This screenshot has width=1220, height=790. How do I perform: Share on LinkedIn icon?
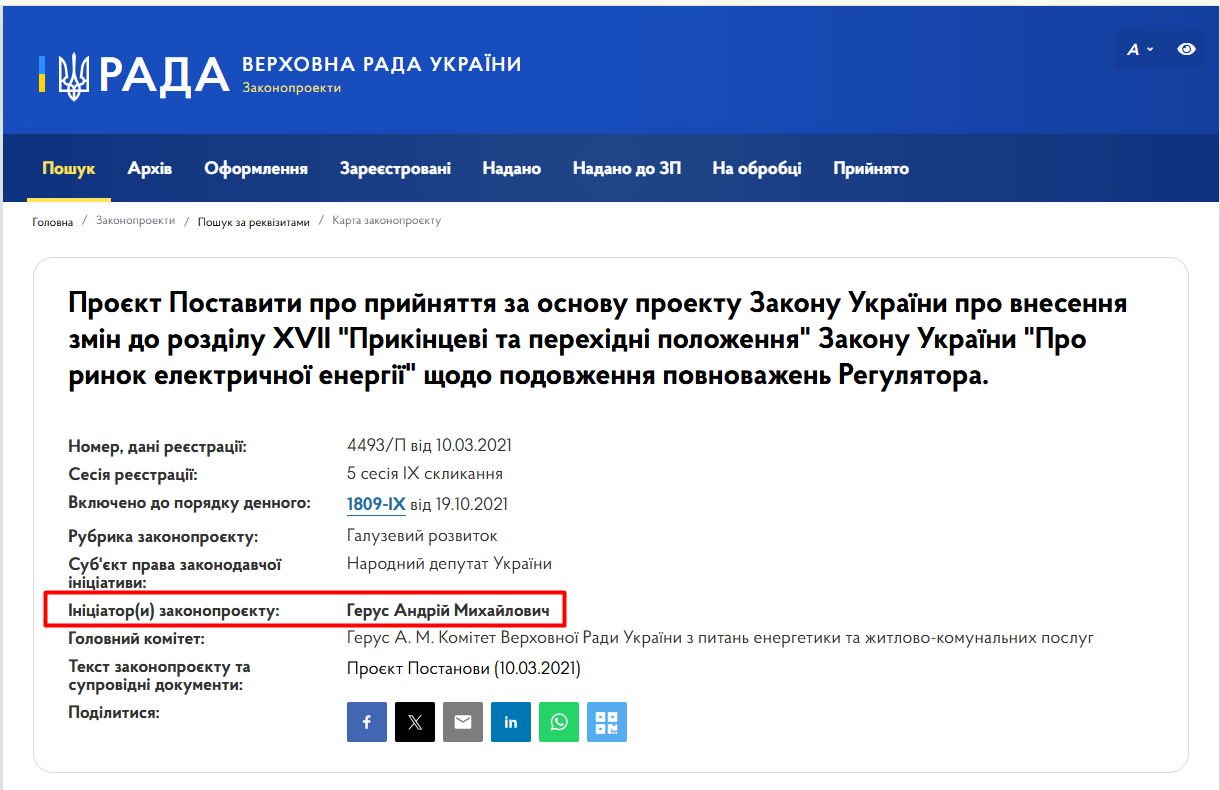pos(511,722)
